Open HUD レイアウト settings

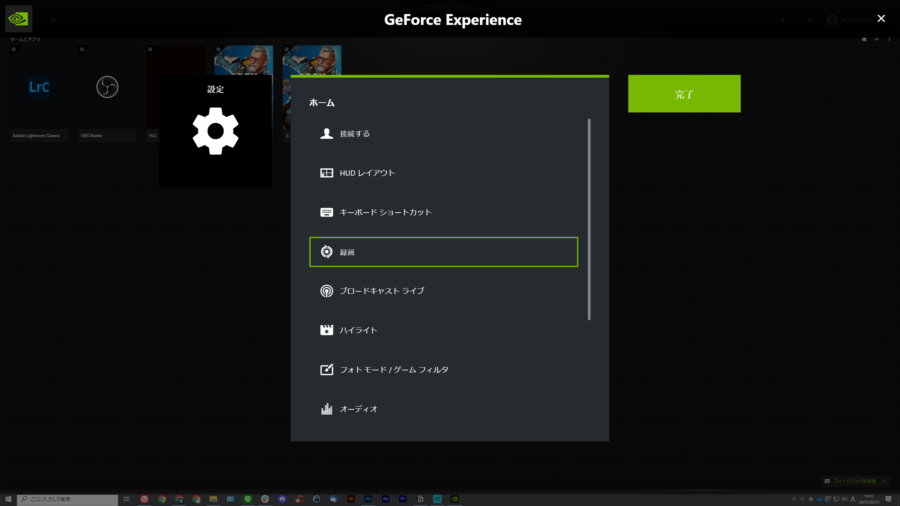click(443, 173)
